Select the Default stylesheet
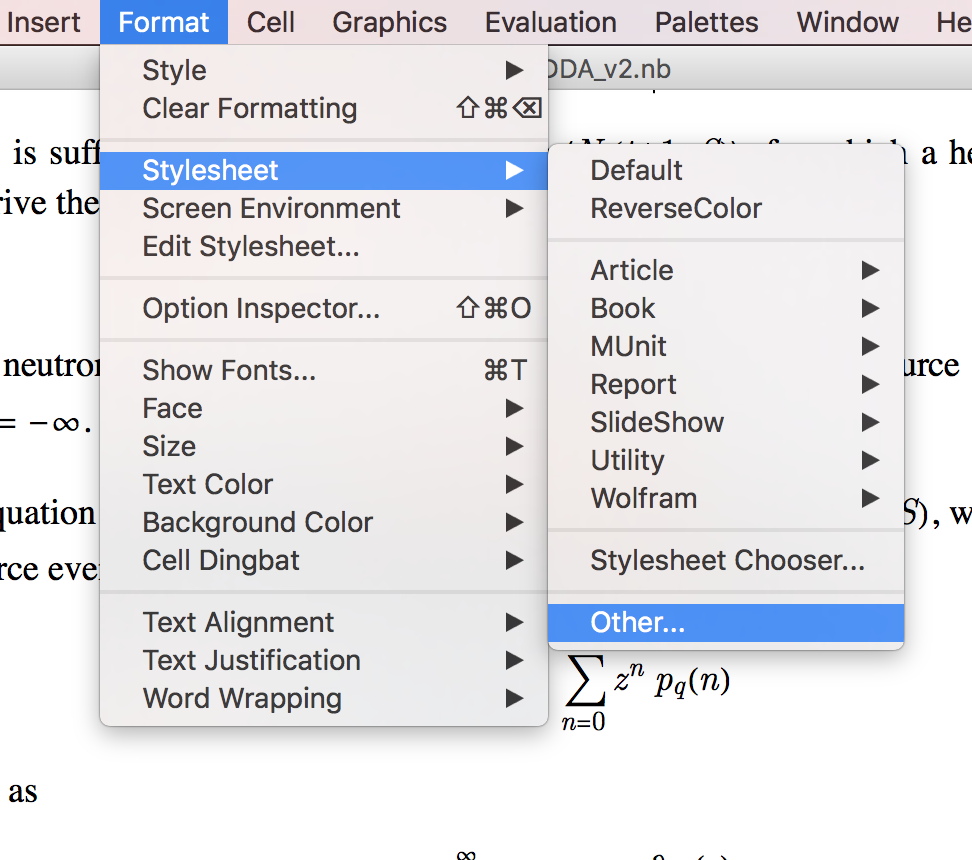 tap(637, 171)
